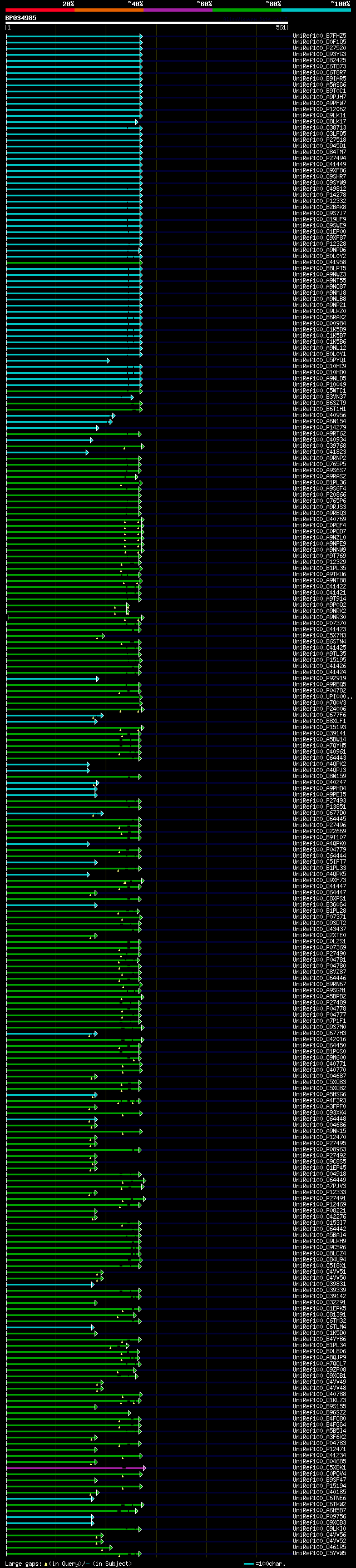Click the UniRef100_Q8W159 label
The width and height of the screenshot is (356, 1568).
(319, 776)
